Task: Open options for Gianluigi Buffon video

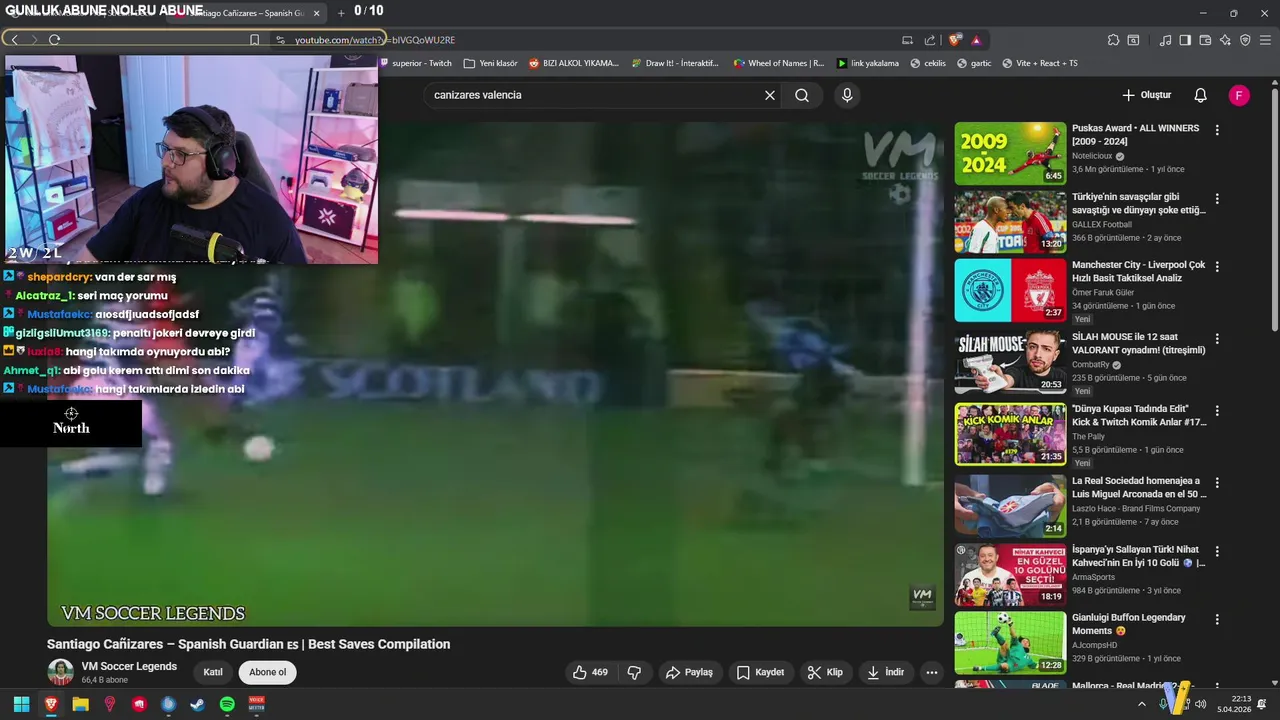Action: 1217,619
